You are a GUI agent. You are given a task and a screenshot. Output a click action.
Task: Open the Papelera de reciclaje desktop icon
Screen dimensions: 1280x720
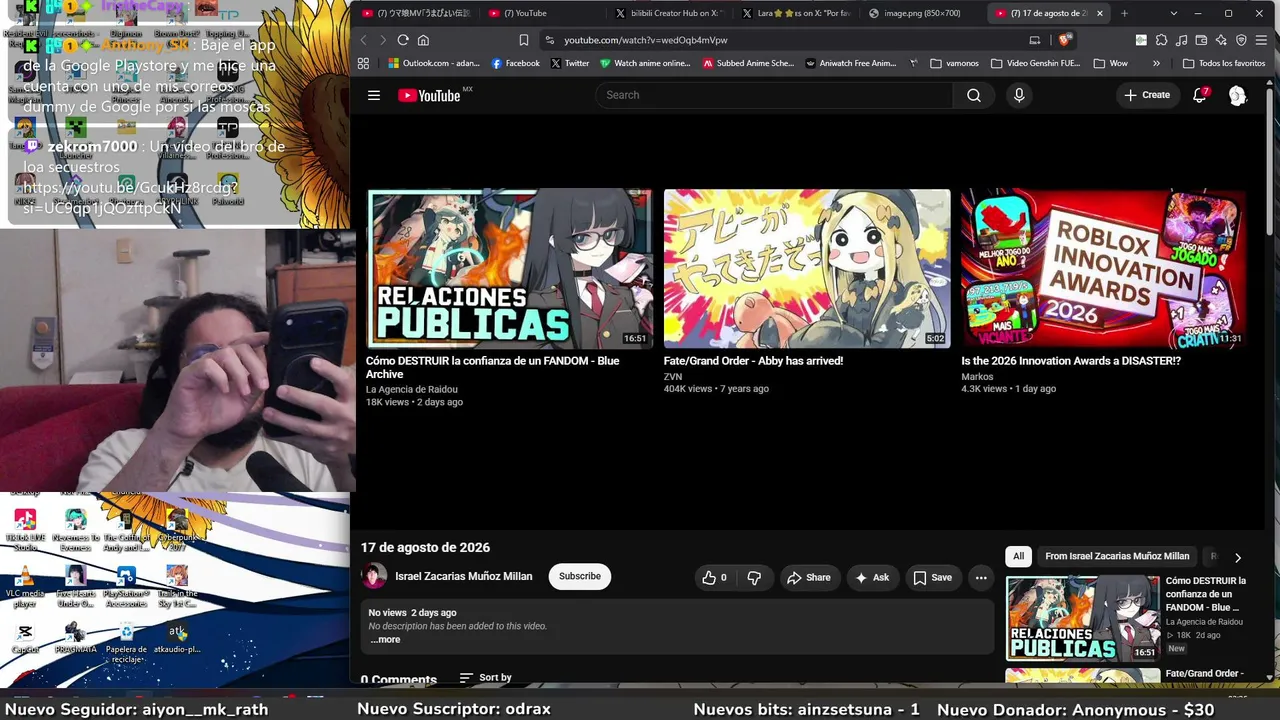(x=126, y=641)
